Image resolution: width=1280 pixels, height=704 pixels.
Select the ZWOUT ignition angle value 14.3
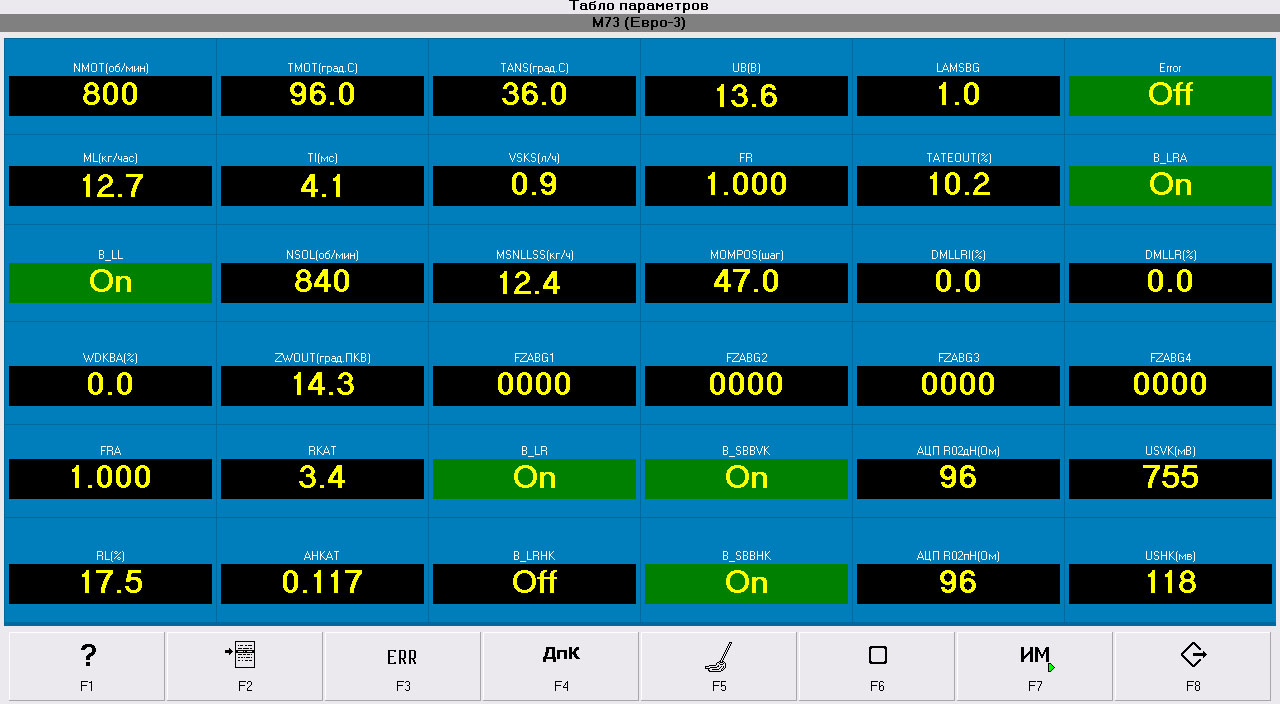(x=322, y=384)
